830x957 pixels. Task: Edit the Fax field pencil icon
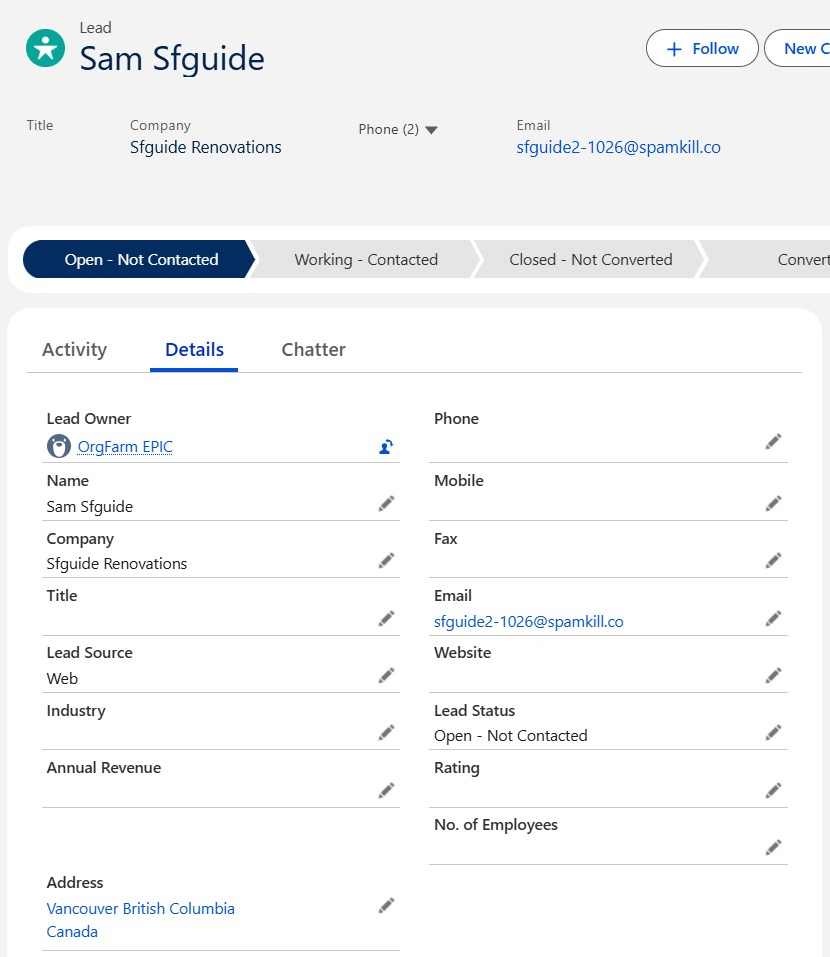(x=773, y=560)
